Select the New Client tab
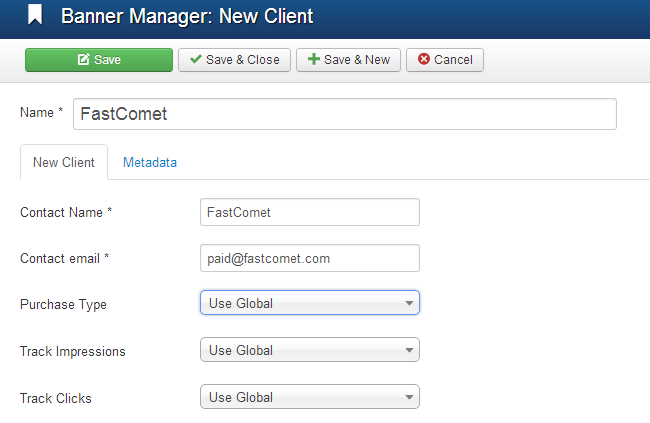 (x=64, y=163)
